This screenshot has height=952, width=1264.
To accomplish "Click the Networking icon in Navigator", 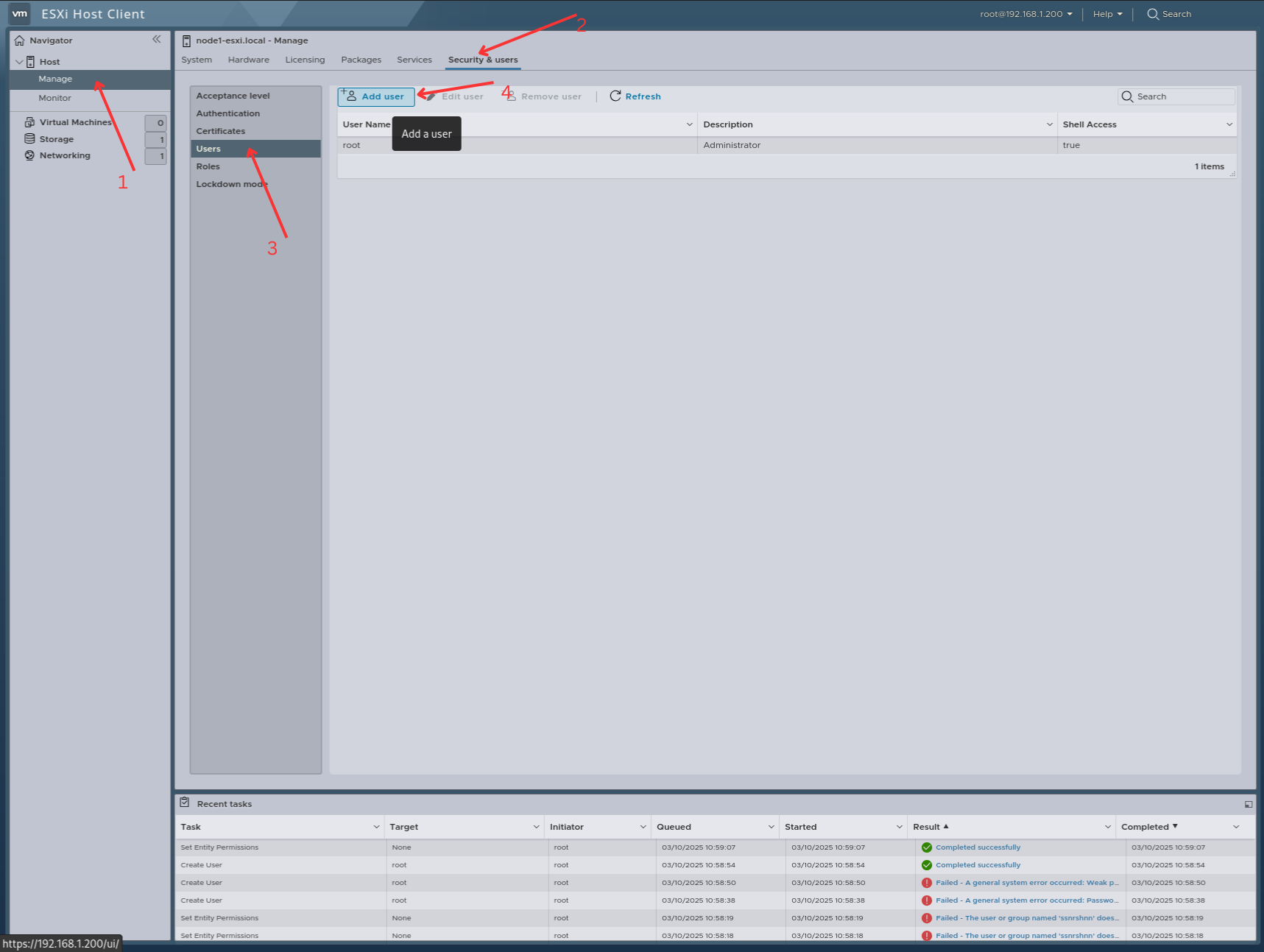I will click(x=29, y=155).
